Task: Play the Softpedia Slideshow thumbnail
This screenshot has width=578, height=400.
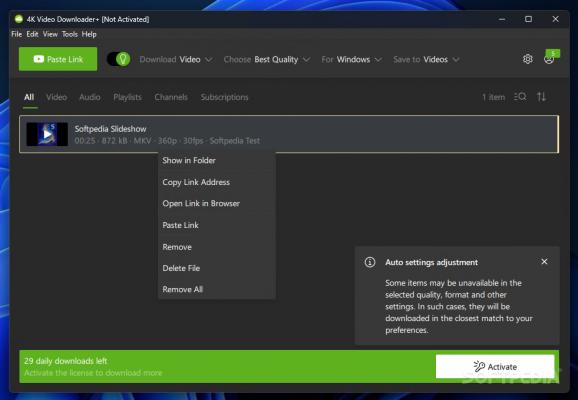Action: pyautogui.click(x=47, y=134)
